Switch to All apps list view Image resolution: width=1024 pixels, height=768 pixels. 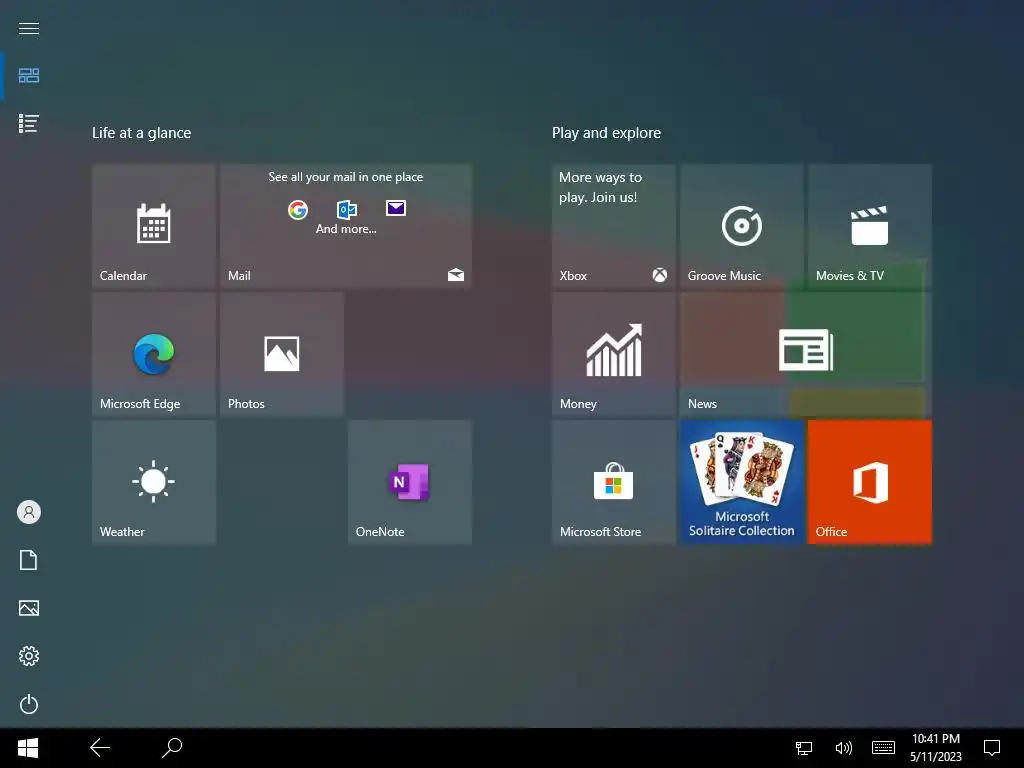pyautogui.click(x=29, y=123)
